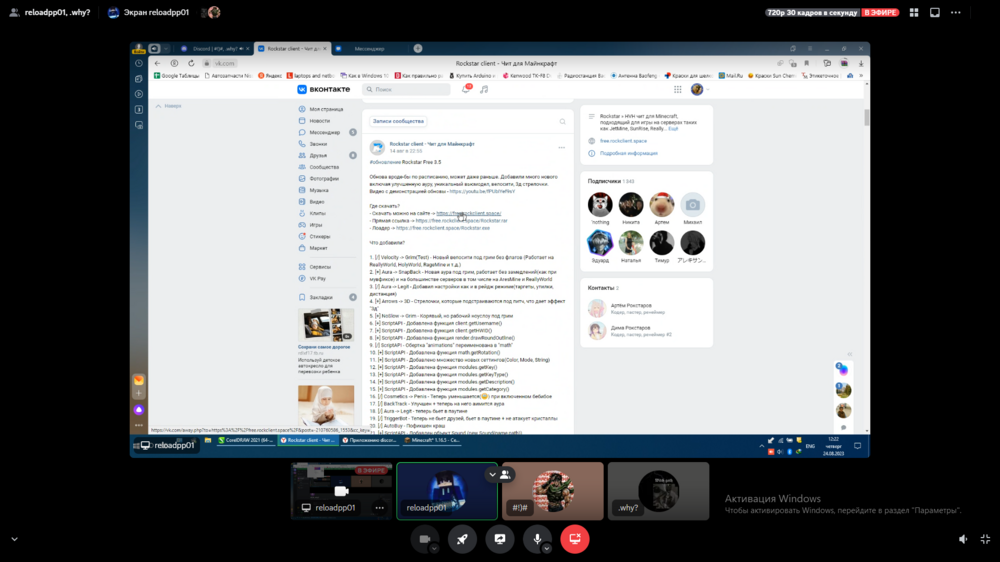Select the .why? participant tile
Screen dimensions: 1000x562
coord(658,491)
